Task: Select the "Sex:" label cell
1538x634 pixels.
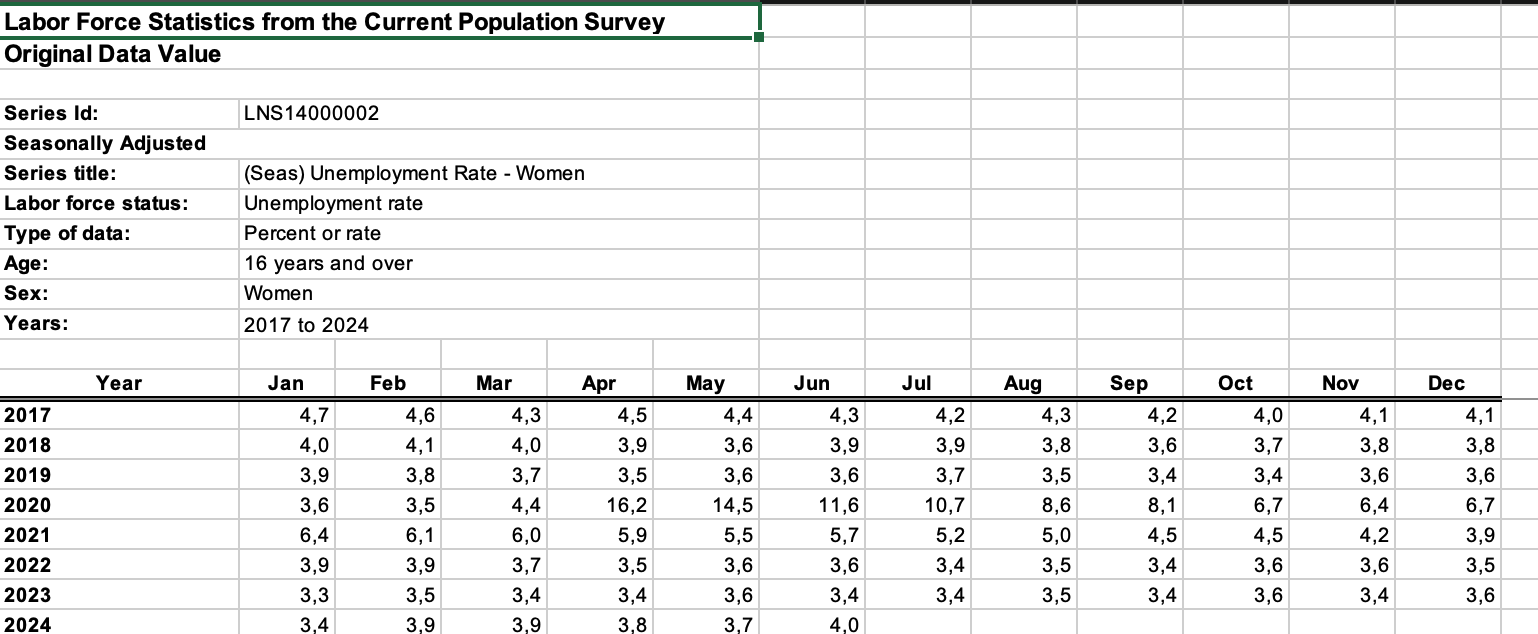Action: point(27,293)
